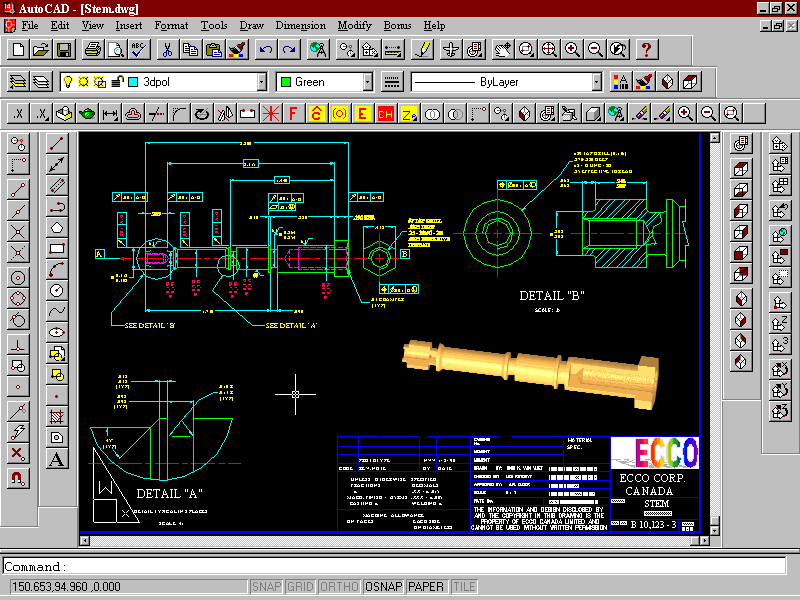Expand the Green color dropdown
The image size is (800, 600).
click(x=367, y=82)
